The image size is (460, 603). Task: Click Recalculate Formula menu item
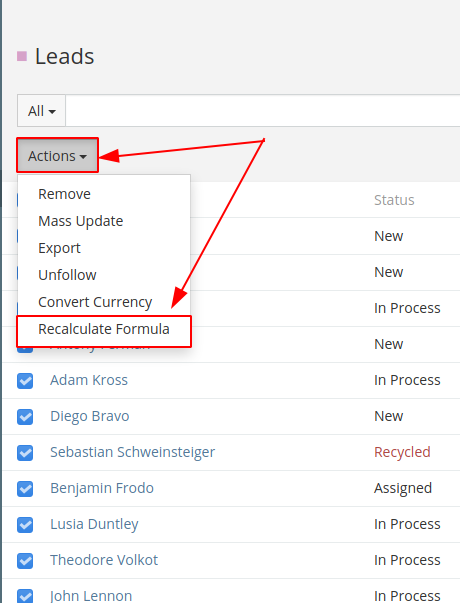104,329
